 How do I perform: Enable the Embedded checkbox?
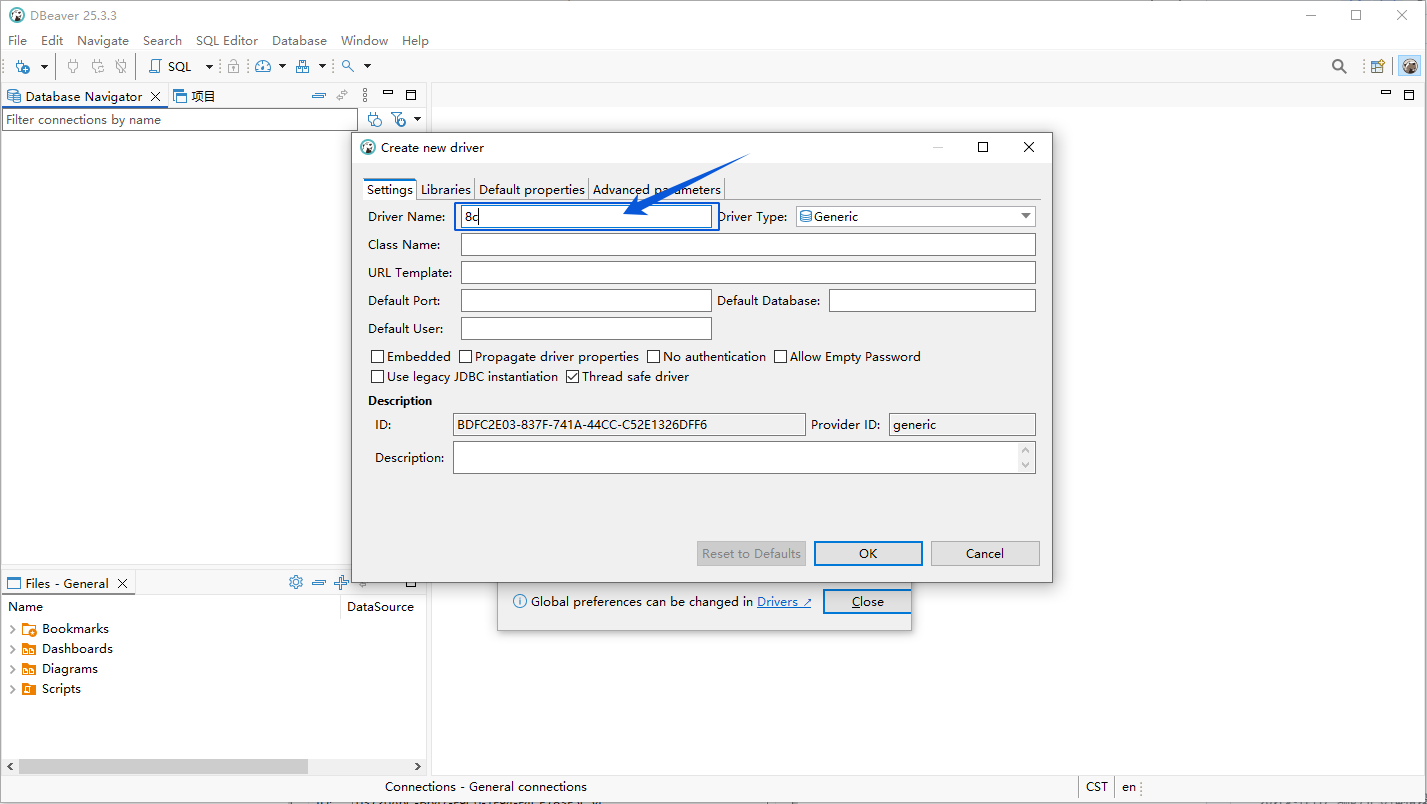coord(378,357)
